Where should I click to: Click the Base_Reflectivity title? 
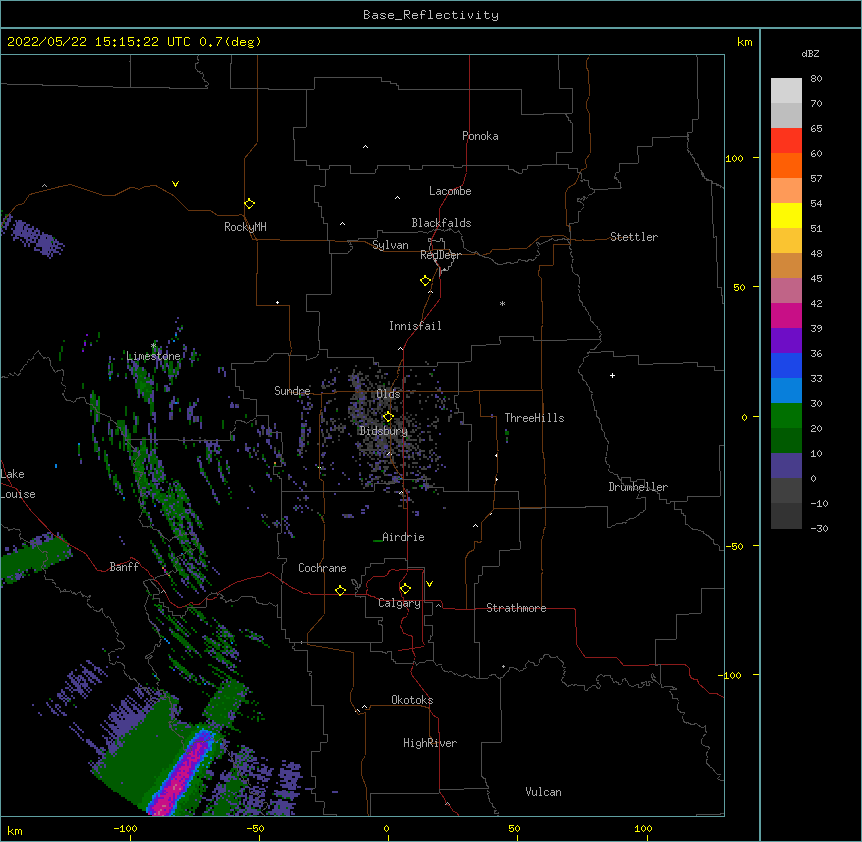[x=431, y=15]
